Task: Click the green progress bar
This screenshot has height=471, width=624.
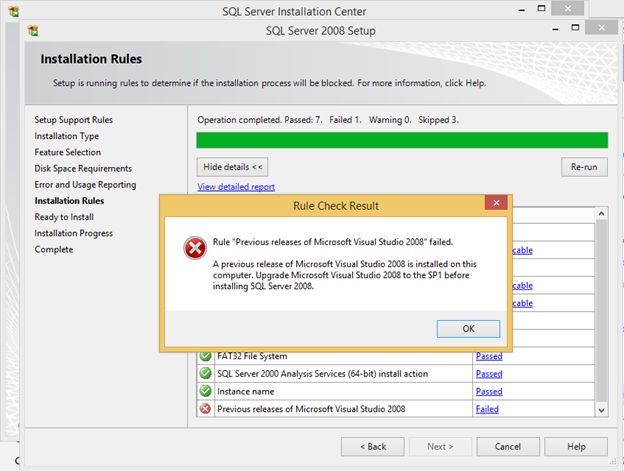Action: (x=402, y=140)
